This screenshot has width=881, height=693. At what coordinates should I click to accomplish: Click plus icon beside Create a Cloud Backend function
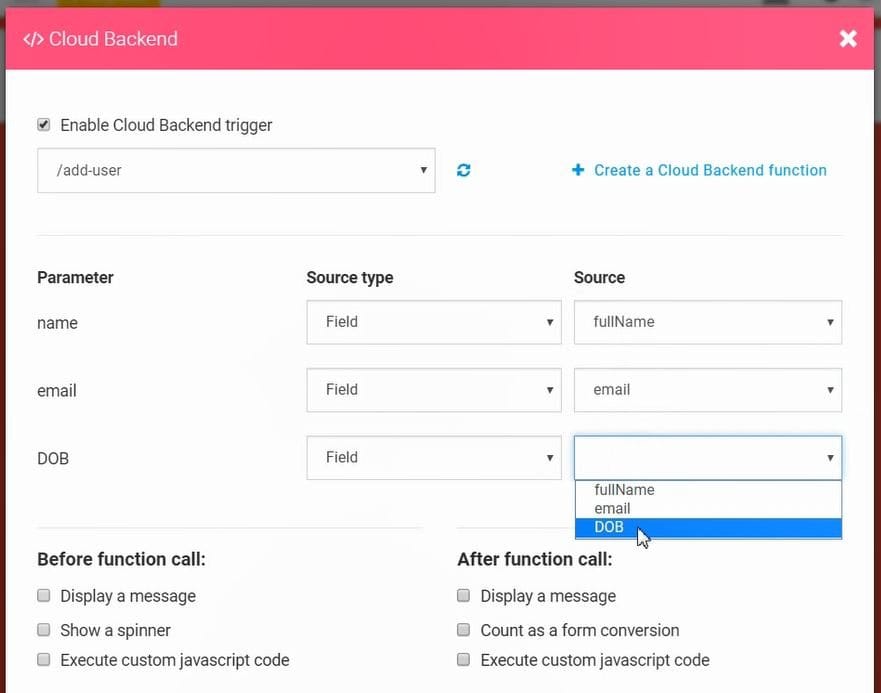tap(578, 170)
